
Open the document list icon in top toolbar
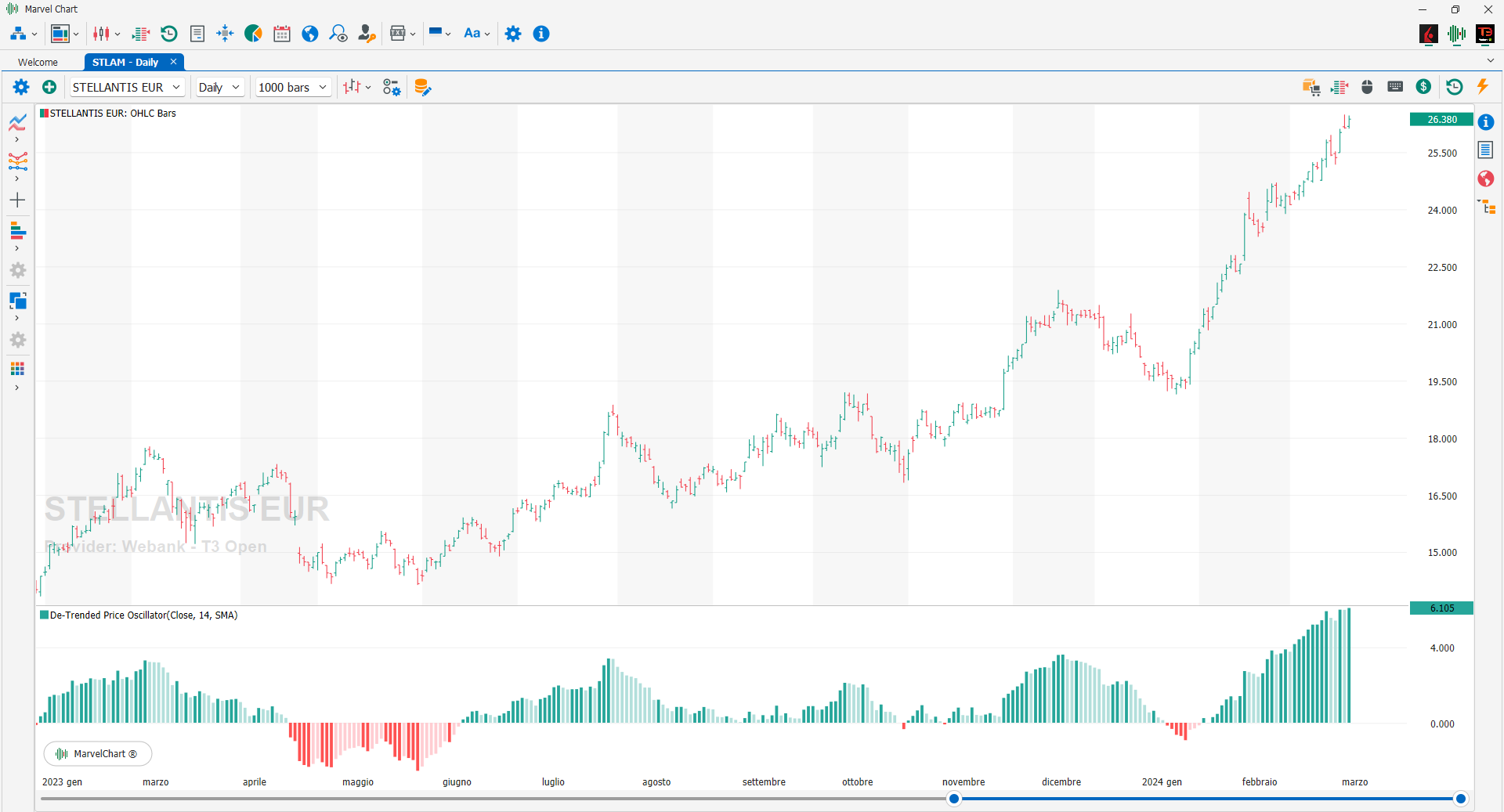197,34
